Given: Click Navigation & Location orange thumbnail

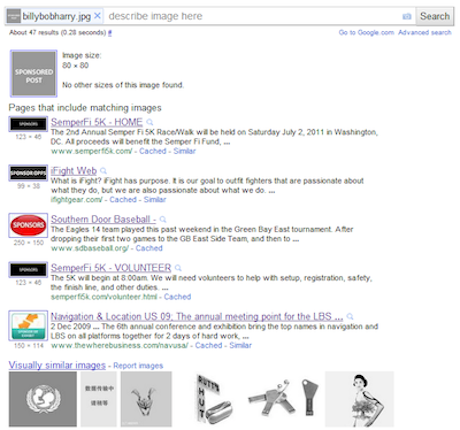Looking at the screenshot, I should click(x=28, y=325).
